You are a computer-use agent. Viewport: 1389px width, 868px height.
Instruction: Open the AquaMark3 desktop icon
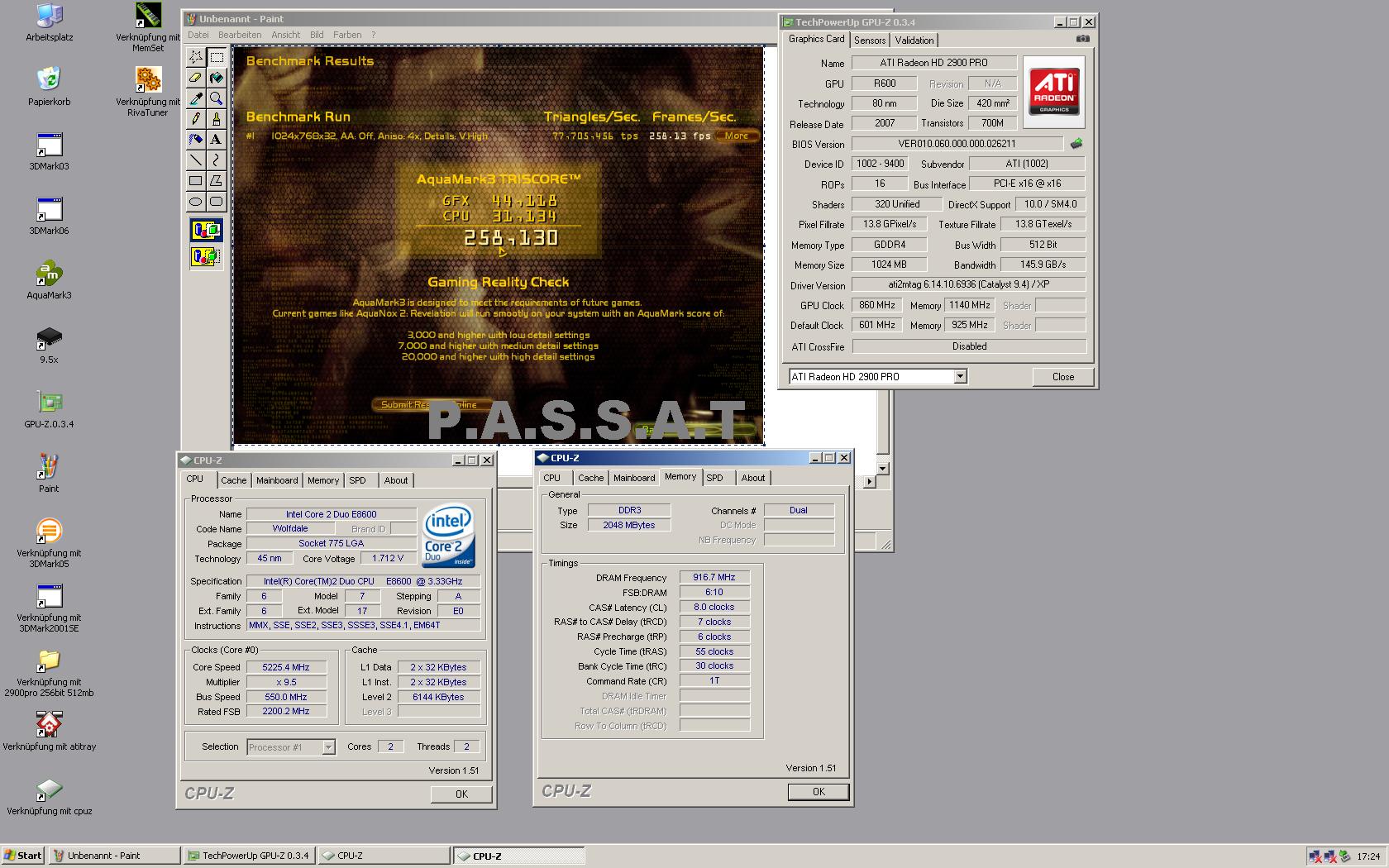pyautogui.click(x=49, y=280)
